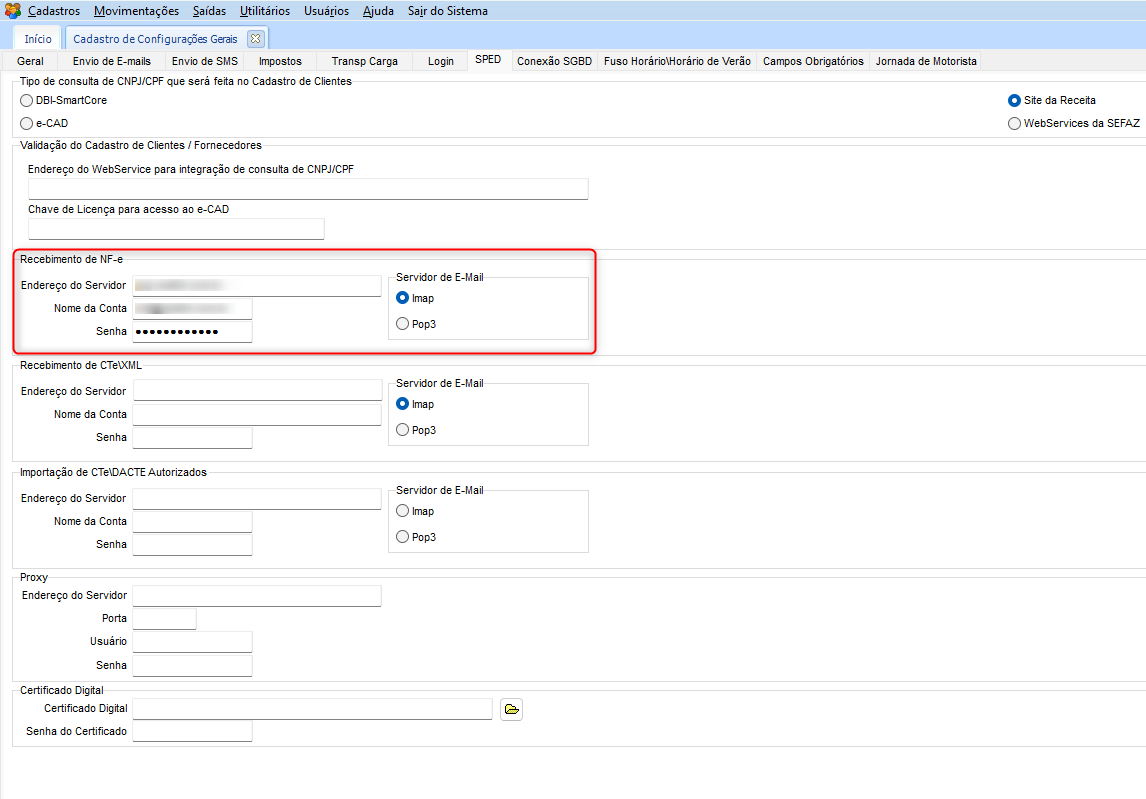Open the Utilitários menu
The image size is (1146, 799).
(265, 11)
